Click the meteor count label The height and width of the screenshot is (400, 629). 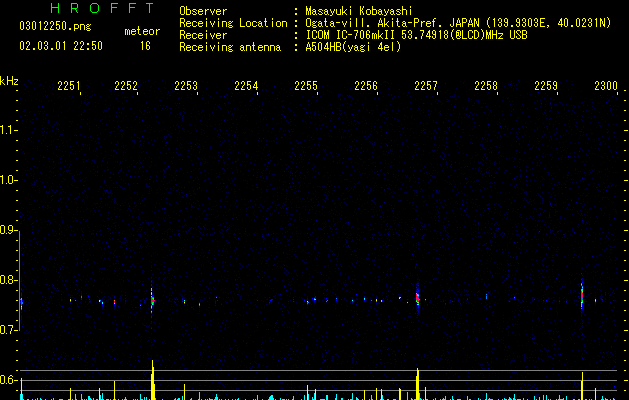[142, 31]
